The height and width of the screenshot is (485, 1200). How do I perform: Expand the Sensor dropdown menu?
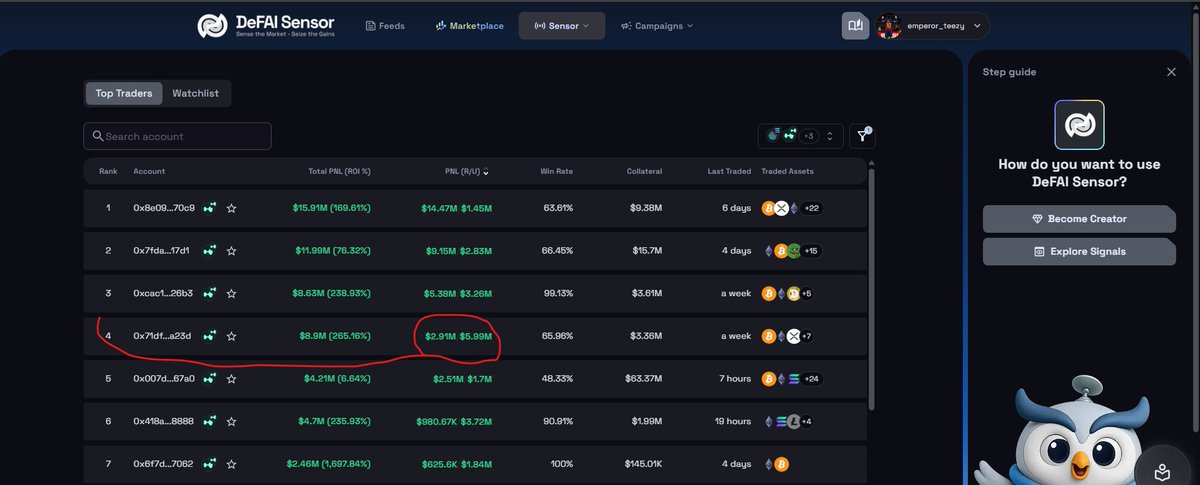(562, 25)
